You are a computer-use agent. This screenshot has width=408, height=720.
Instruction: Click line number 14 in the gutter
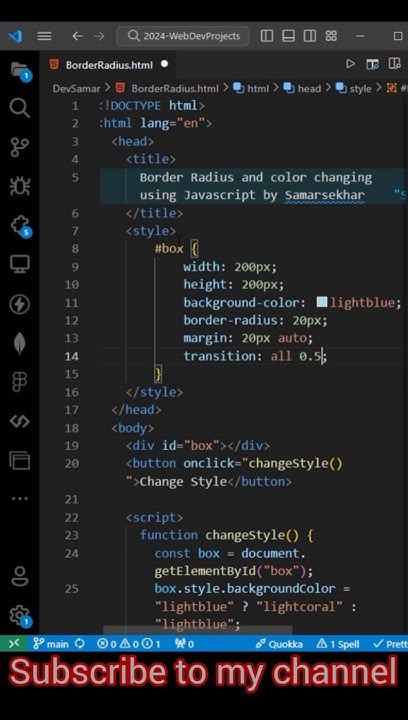(72, 356)
